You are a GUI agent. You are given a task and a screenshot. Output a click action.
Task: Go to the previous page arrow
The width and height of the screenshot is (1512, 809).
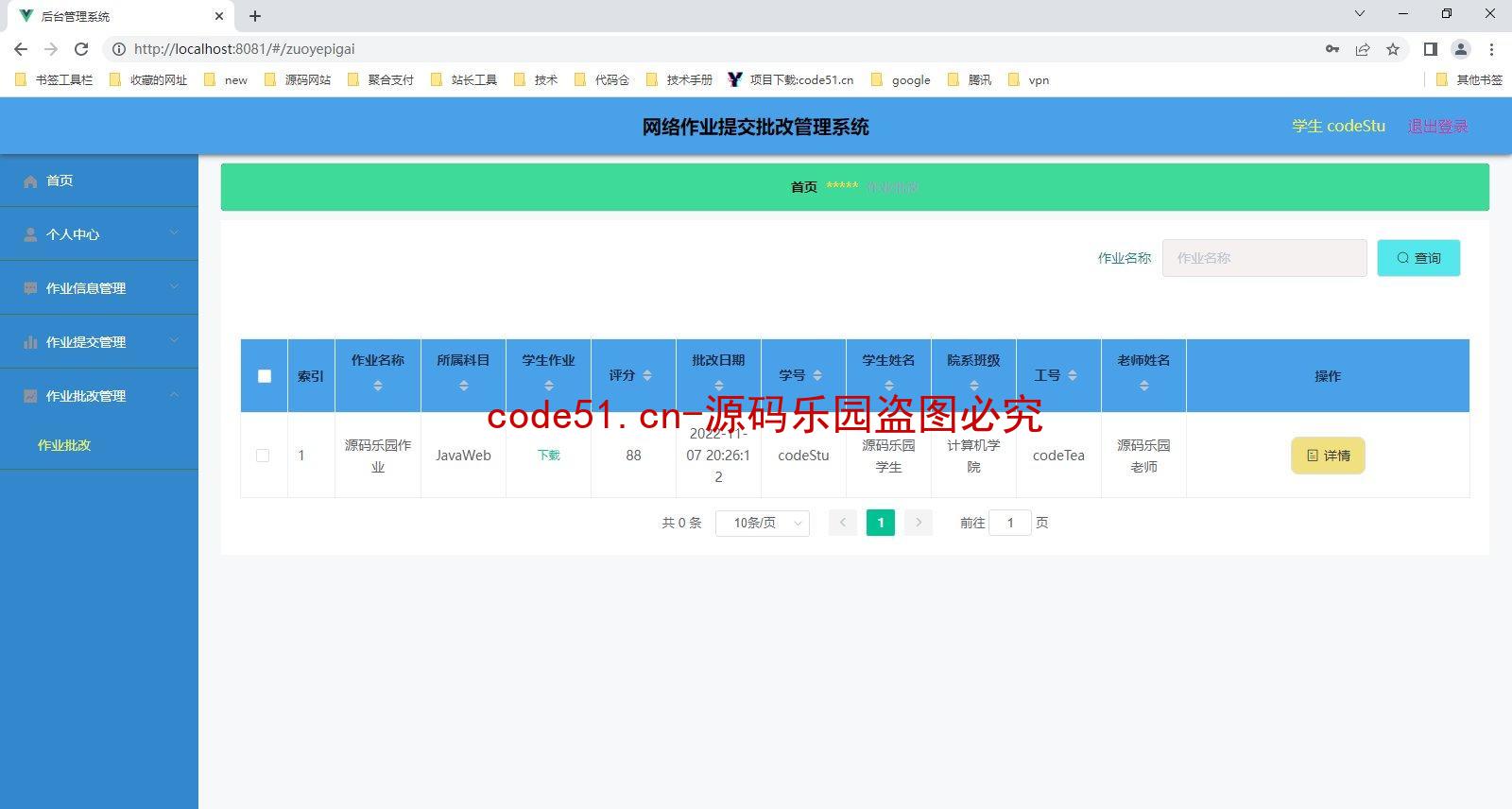coord(843,523)
